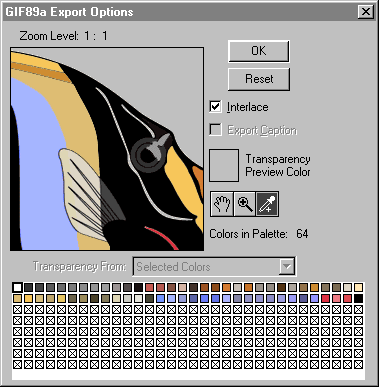Click the Reset button

coord(259,79)
